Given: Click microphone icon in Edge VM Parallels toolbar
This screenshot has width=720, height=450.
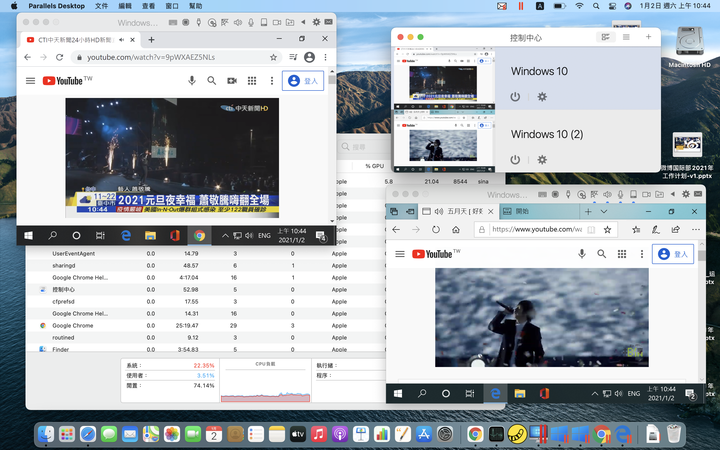Looking at the screenshot, I should tap(620, 194).
